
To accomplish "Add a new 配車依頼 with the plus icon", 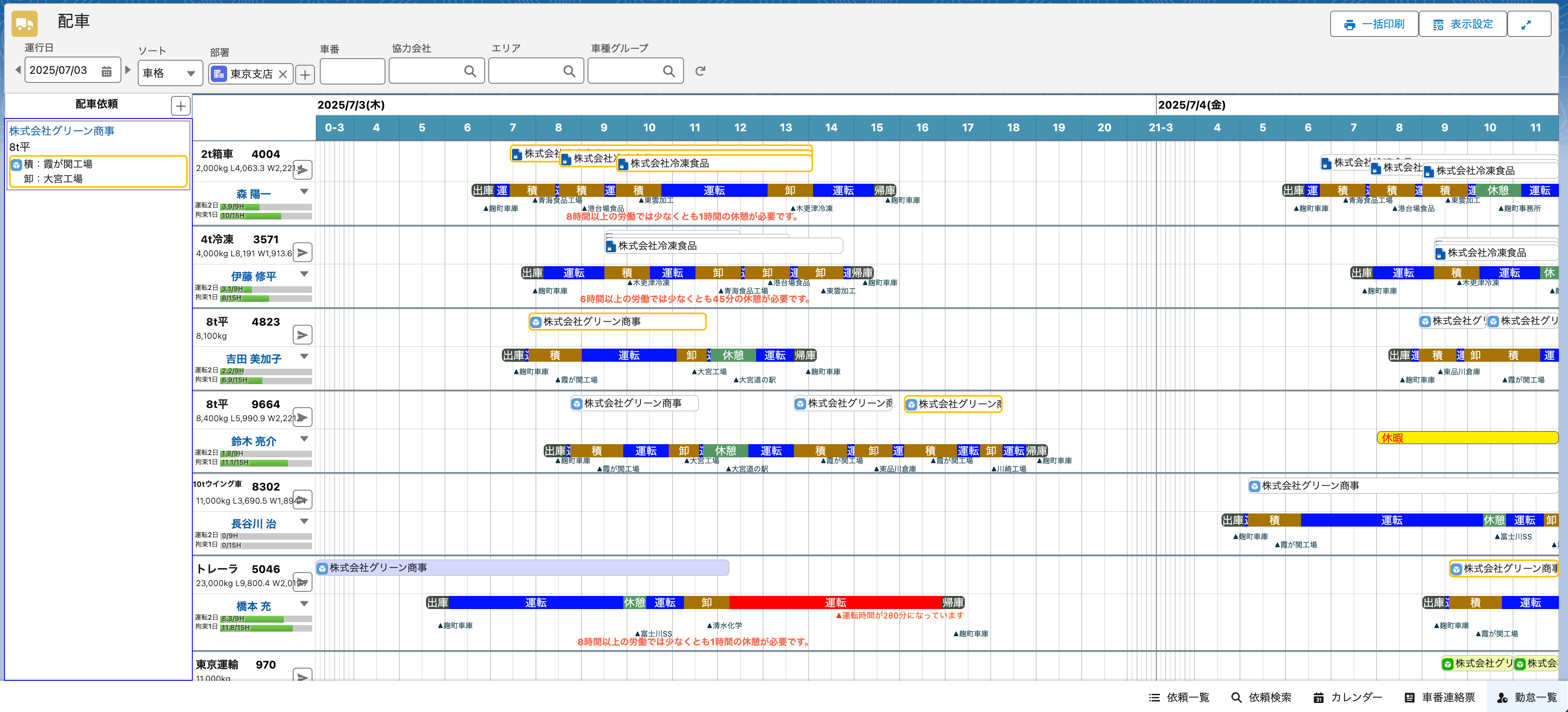I will [180, 106].
